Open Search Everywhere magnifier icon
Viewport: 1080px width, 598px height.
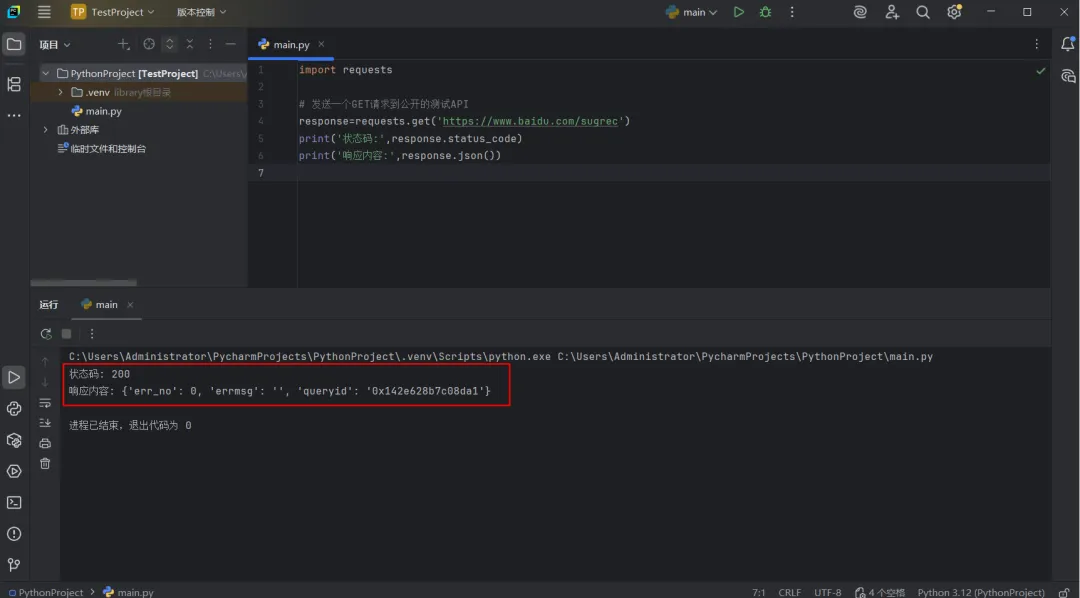[923, 12]
